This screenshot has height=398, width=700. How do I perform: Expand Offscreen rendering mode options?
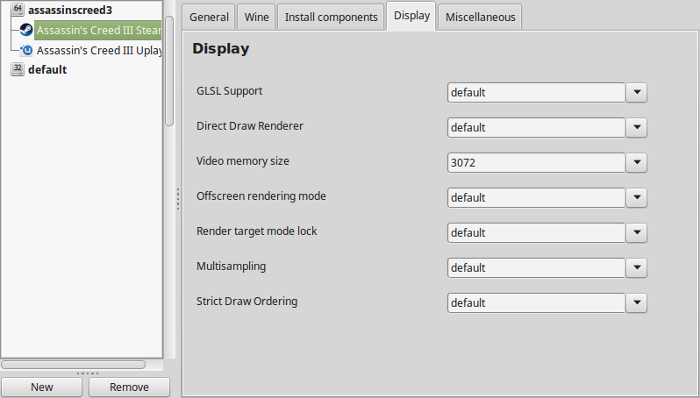tap(637, 198)
